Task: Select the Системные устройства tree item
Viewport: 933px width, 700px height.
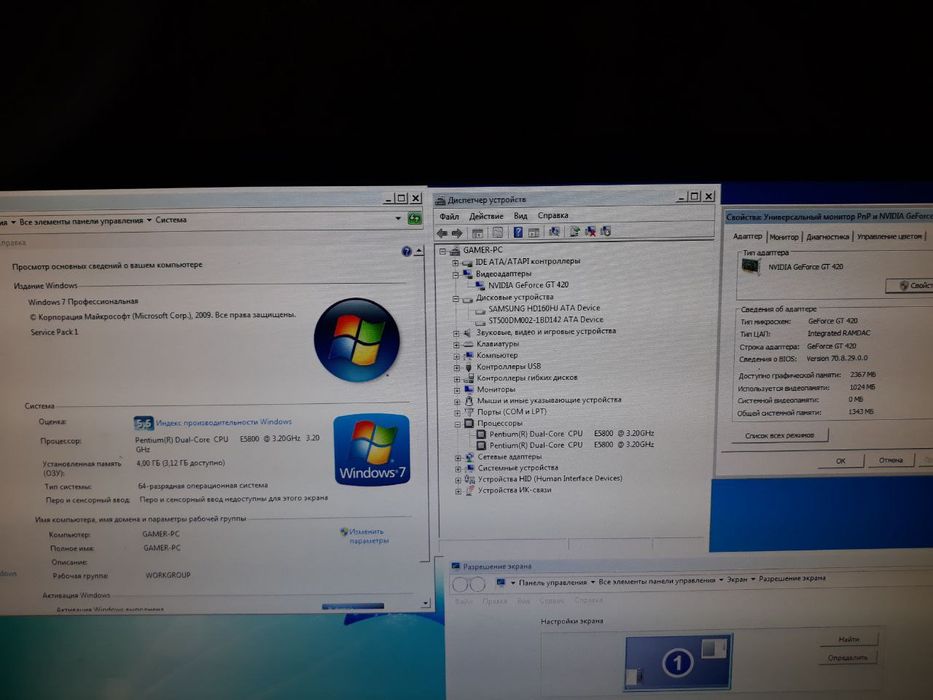Action: coord(518,468)
